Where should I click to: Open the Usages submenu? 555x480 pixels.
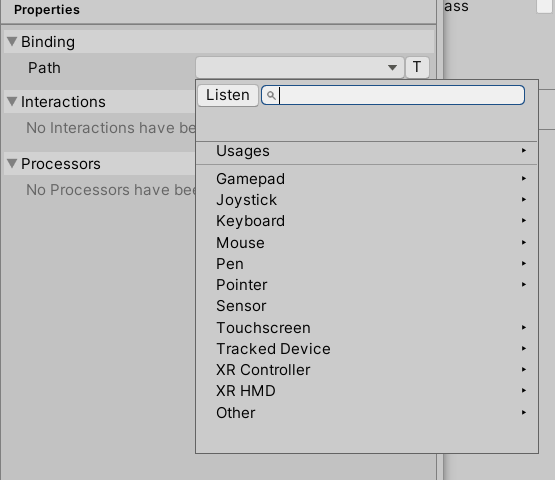point(367,151)
